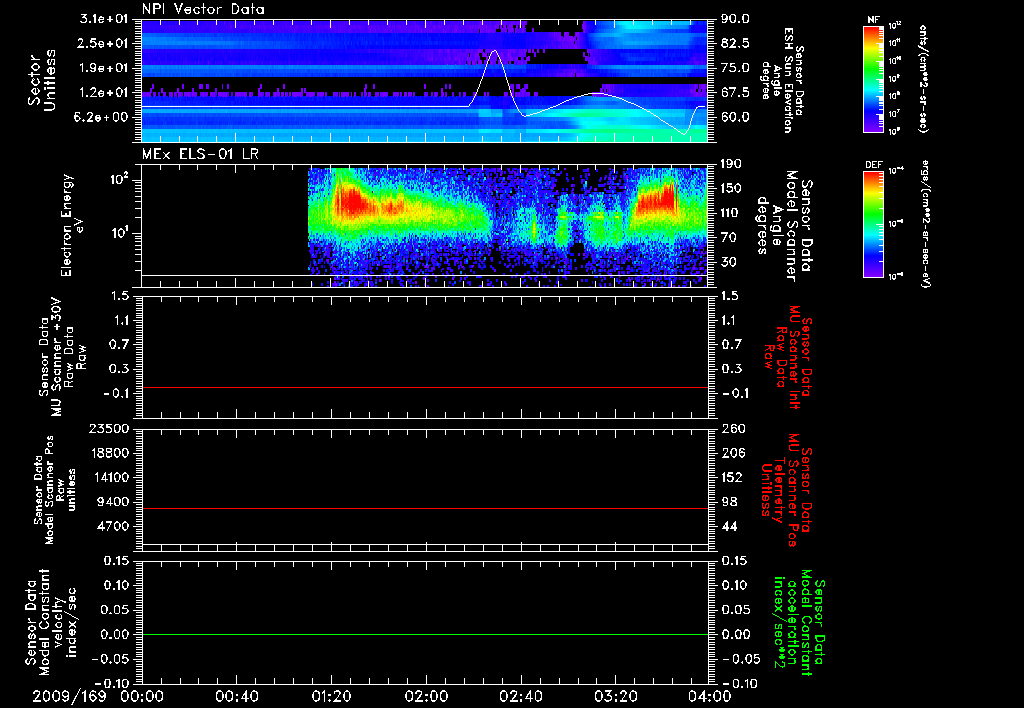The width and height of the screenshot is (1024, 708).
Task: Click the 110 scanner angle tick
Action: pyautogui.click(x=731, y=213)
